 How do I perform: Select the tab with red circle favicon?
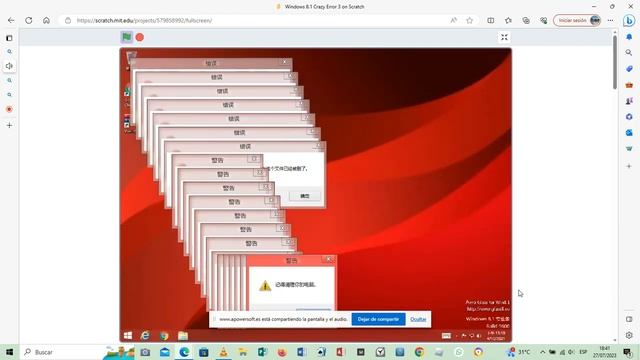click(9, 109)
